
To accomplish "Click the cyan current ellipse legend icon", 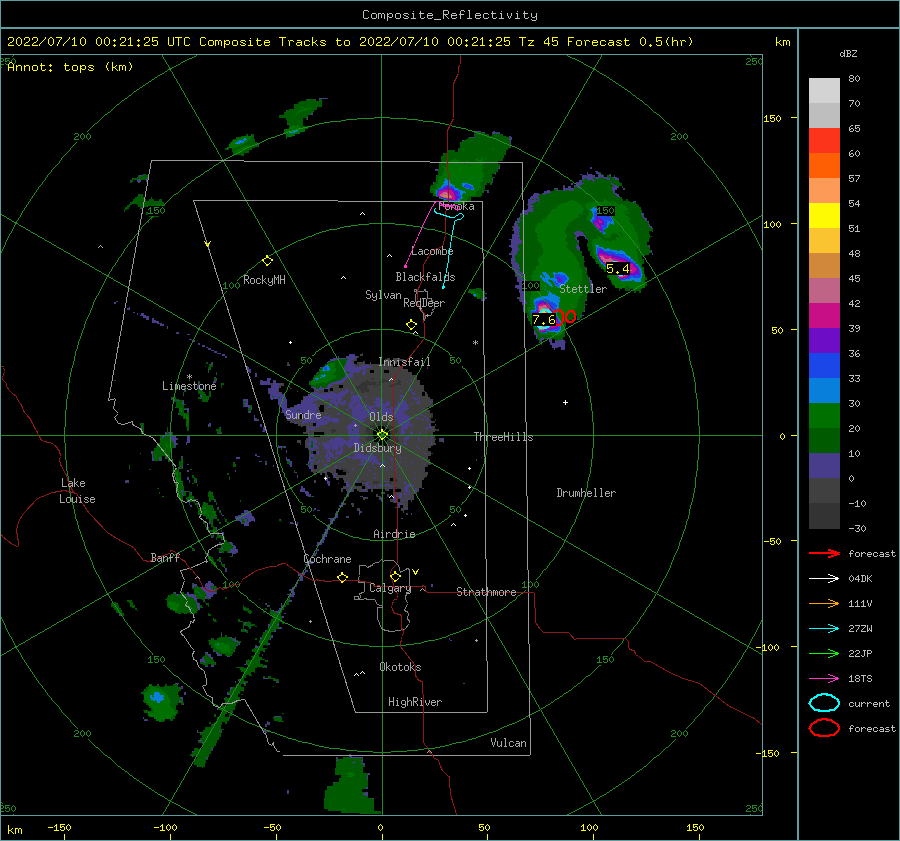I will click(824, 703).
